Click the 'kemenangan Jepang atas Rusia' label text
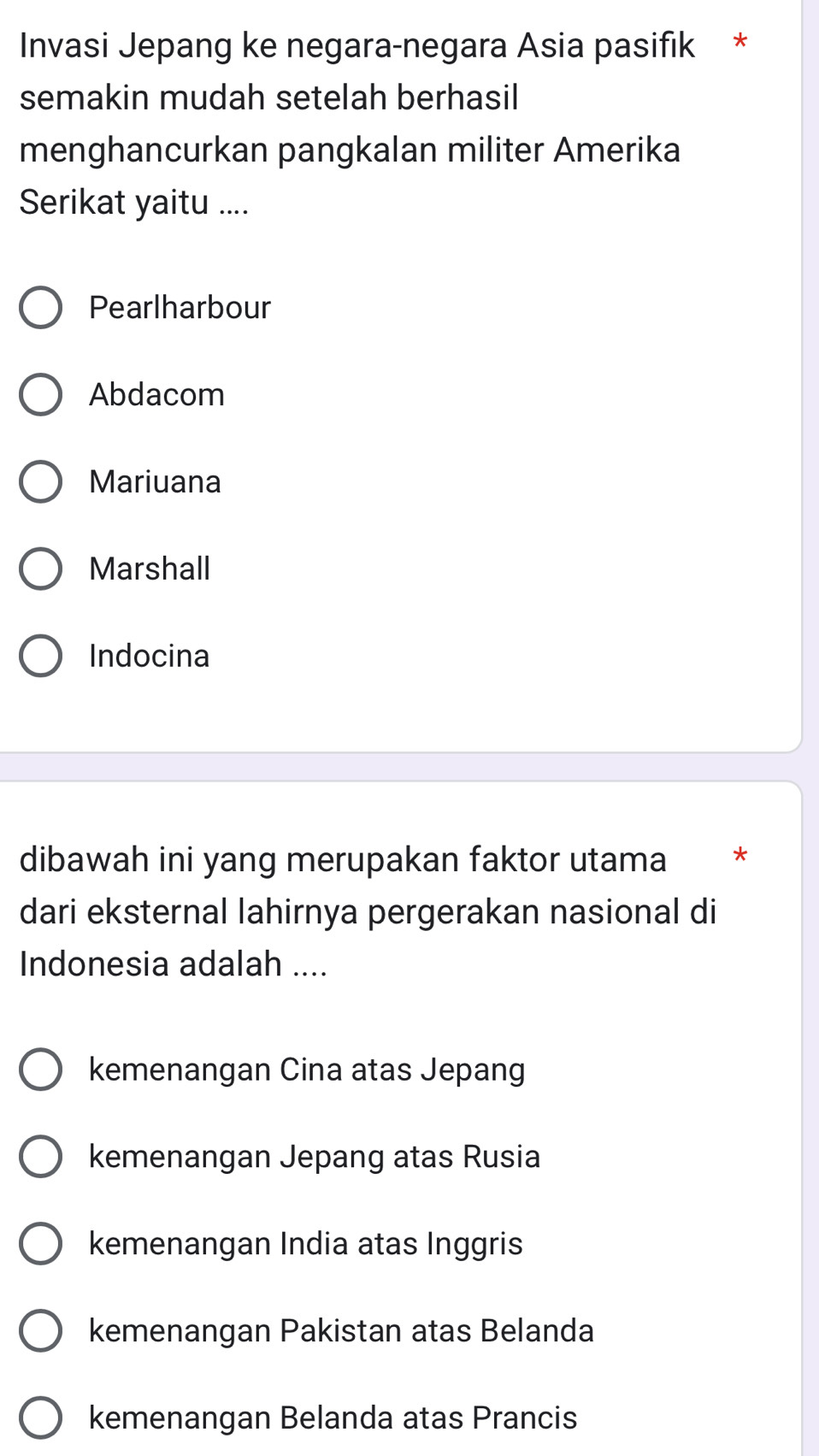 315,1158
